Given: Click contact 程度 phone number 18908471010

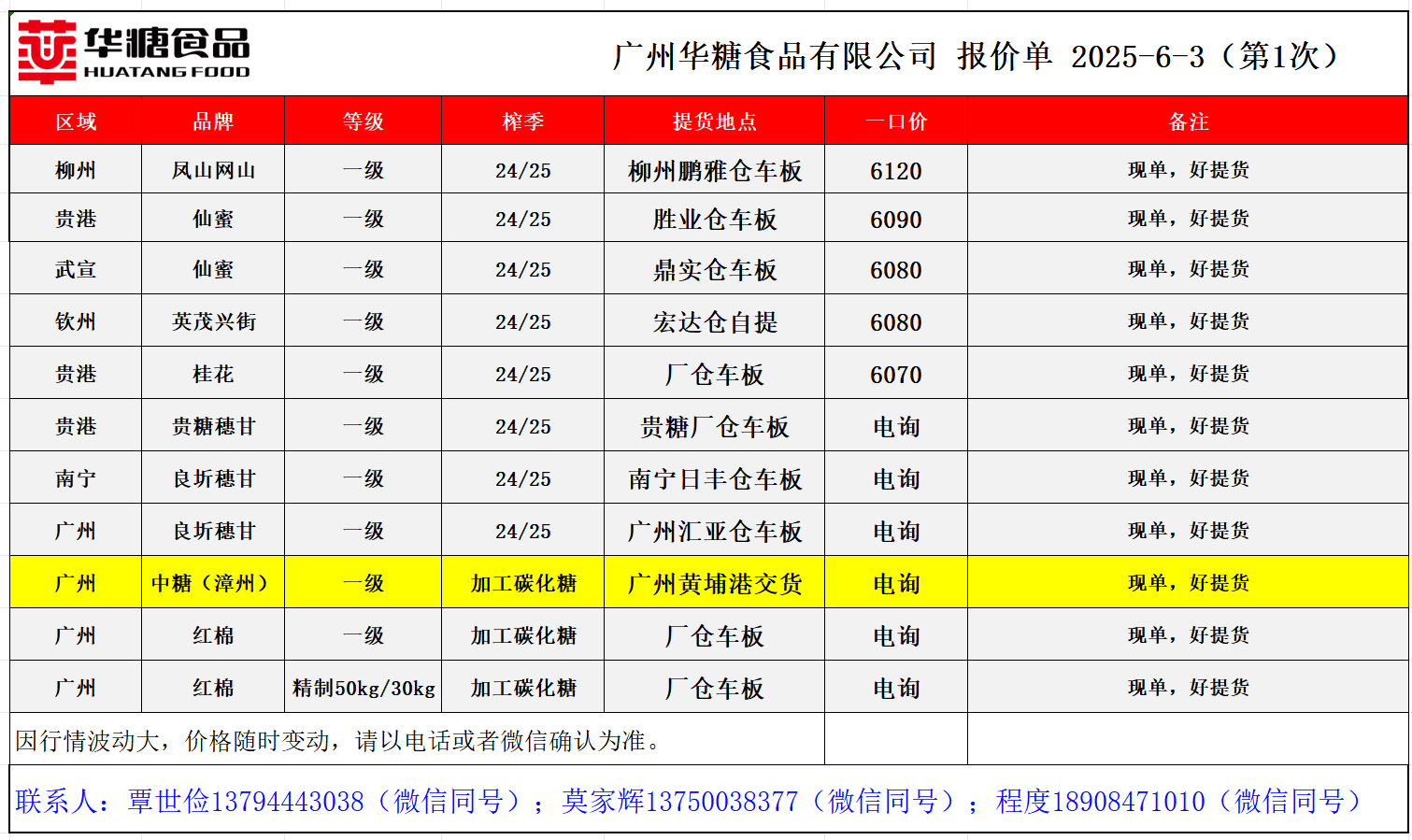Looking at the screenshot, I should 1128,802.
